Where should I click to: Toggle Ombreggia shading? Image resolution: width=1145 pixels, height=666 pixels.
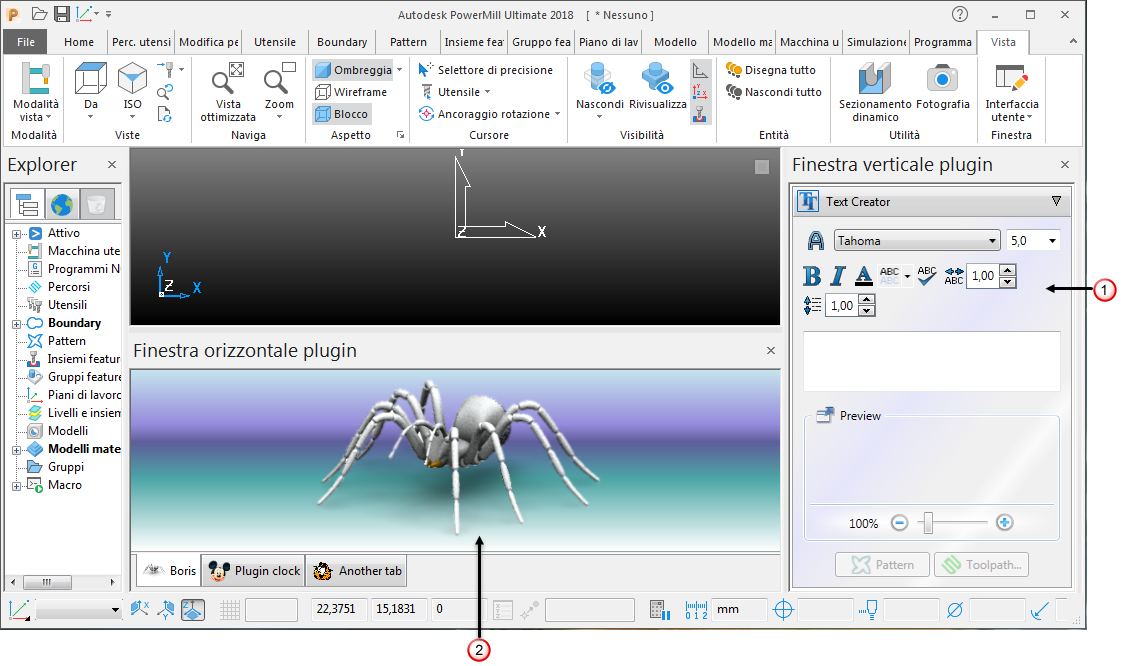(x=354, y=70)
